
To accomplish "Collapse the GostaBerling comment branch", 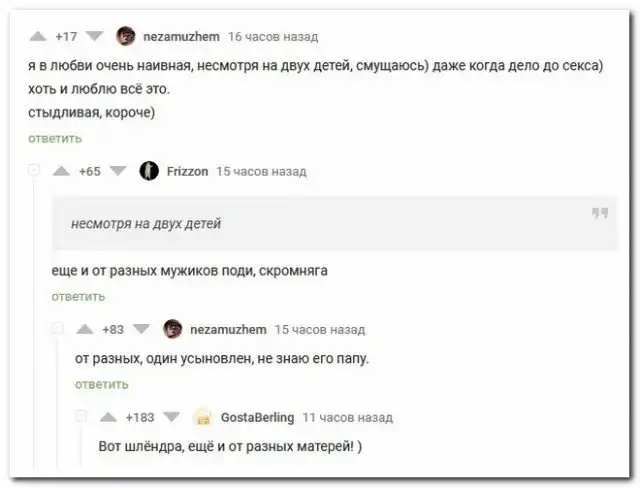I will tap(81, 416).
